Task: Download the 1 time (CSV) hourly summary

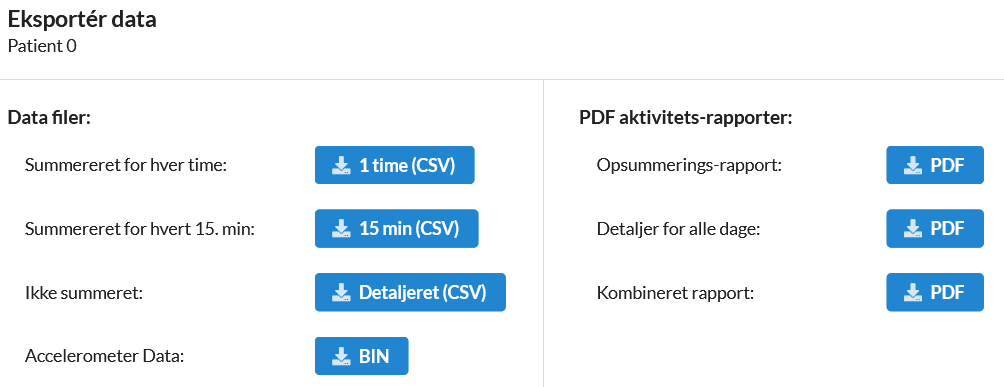Action: click(x=394, y=165)
